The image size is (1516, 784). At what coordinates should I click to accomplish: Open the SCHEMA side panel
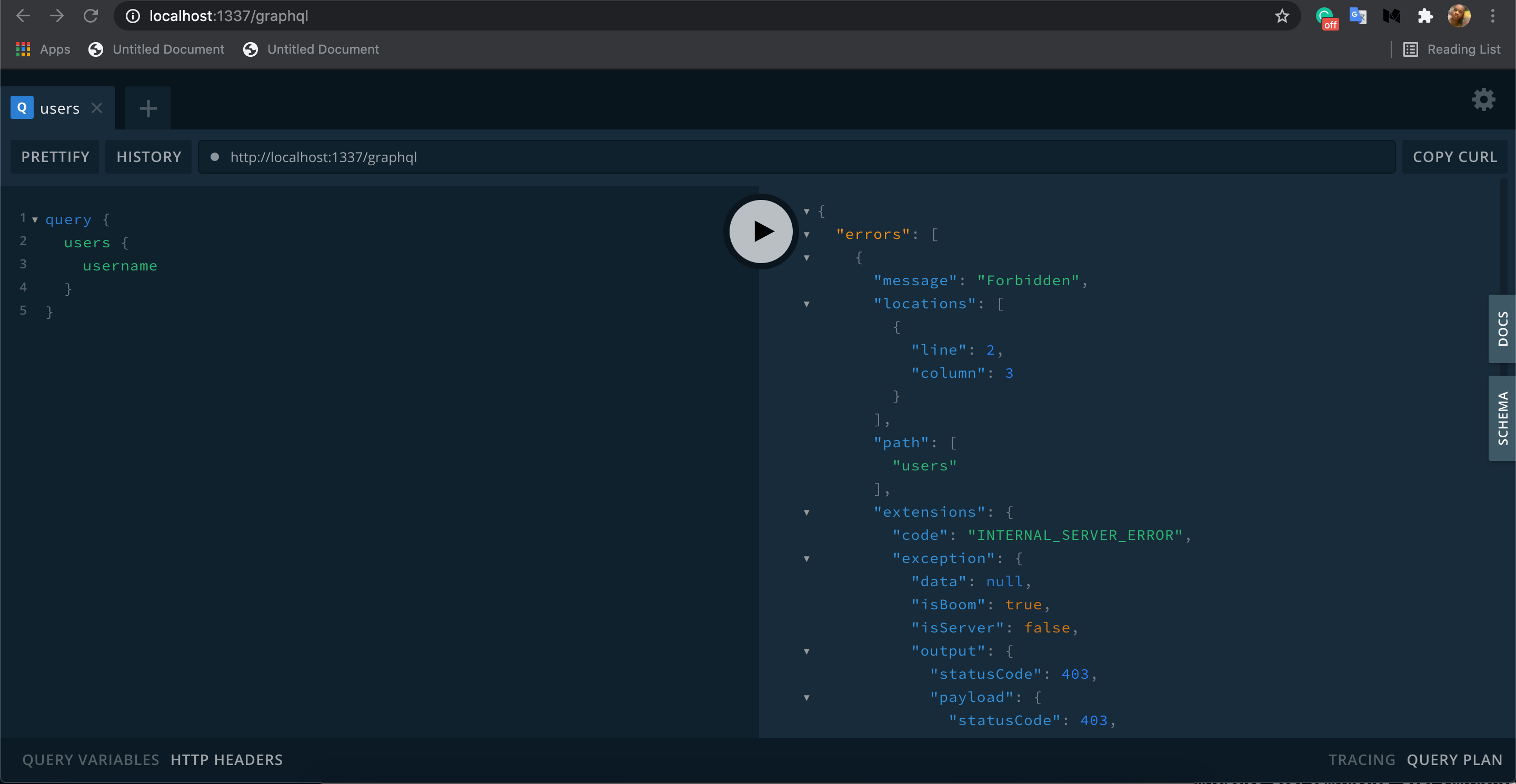point(1502,418)
